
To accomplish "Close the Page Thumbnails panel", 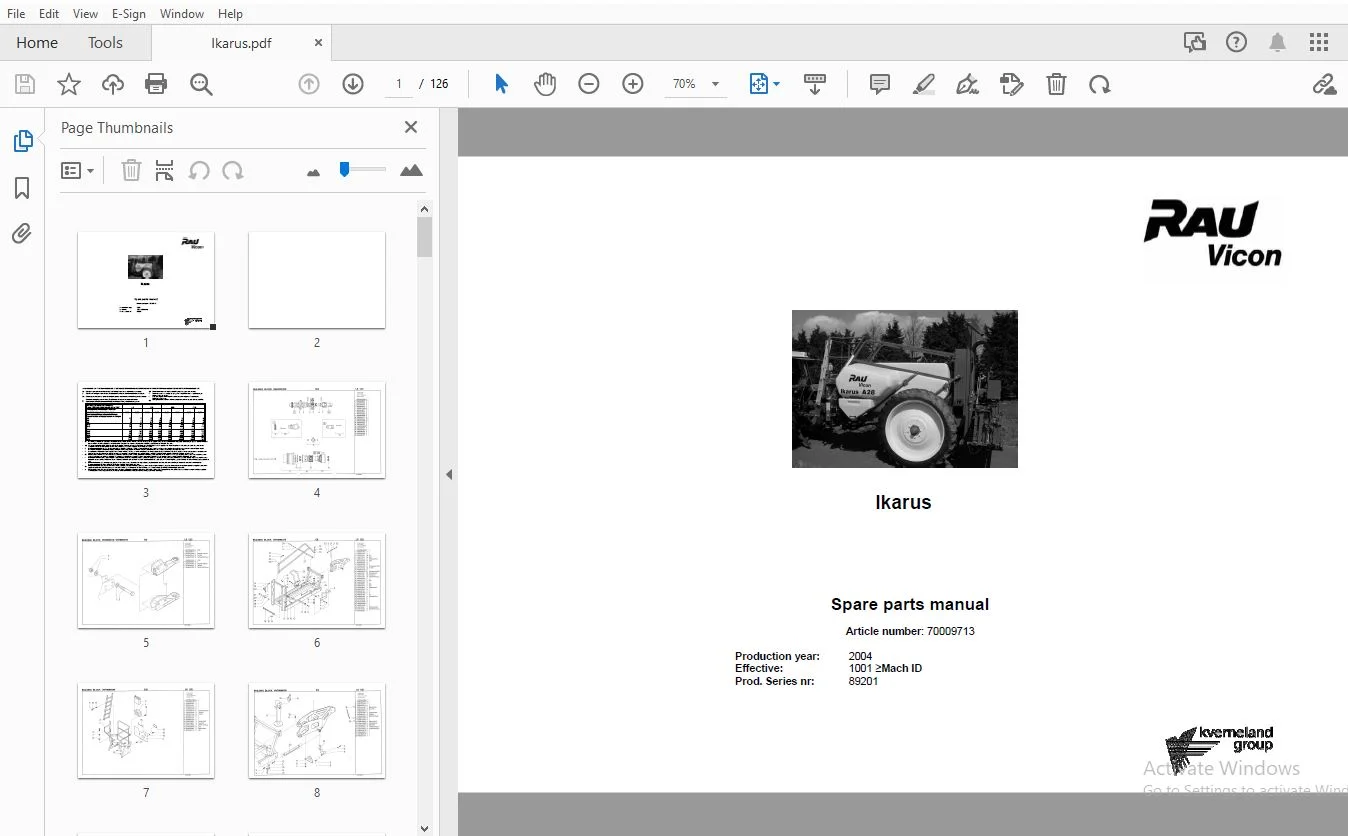I will [x=411, y=127].
